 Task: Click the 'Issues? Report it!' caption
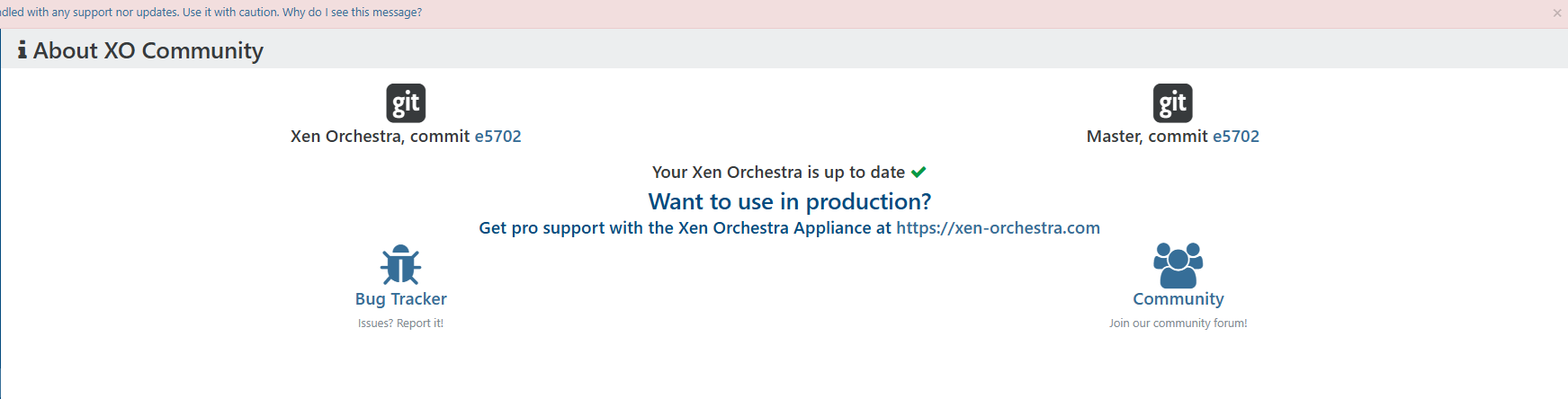pos(400,324)
